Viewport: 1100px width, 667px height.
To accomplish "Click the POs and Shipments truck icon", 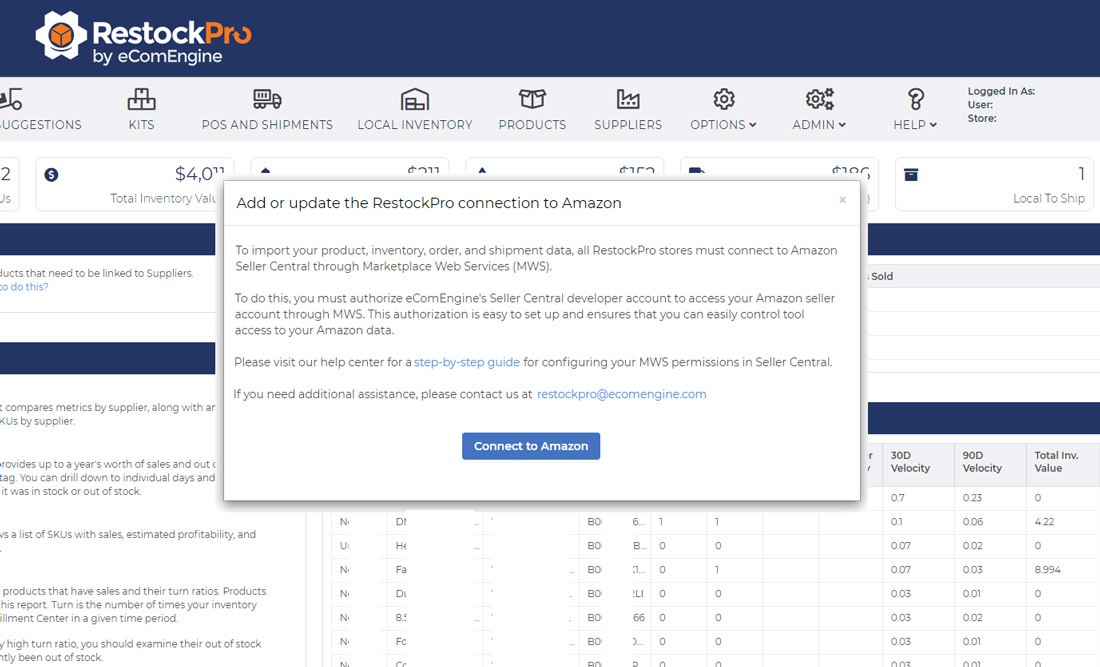I will coord(267,99).
